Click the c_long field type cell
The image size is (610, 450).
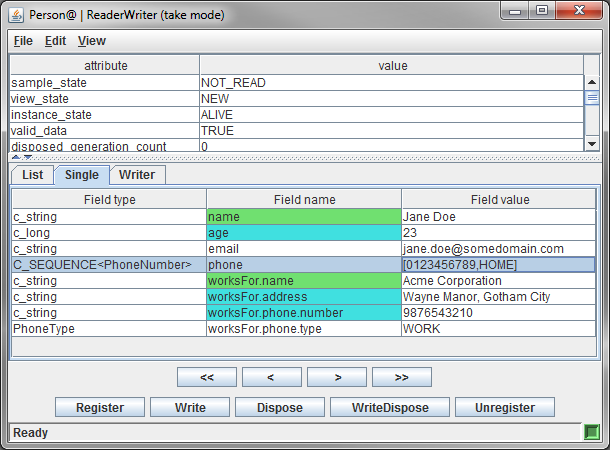[x=109, y=233]
